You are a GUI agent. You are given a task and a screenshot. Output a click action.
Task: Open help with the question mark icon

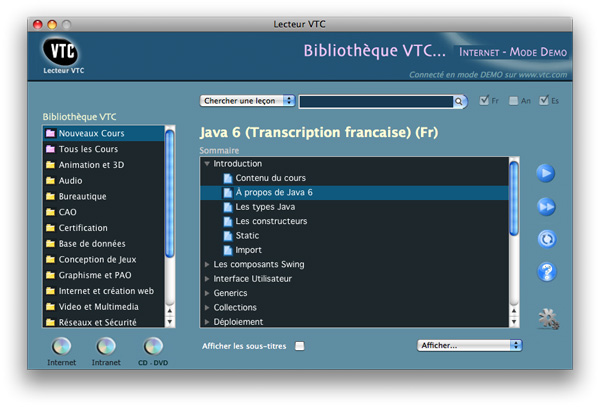tap(547, 272)
